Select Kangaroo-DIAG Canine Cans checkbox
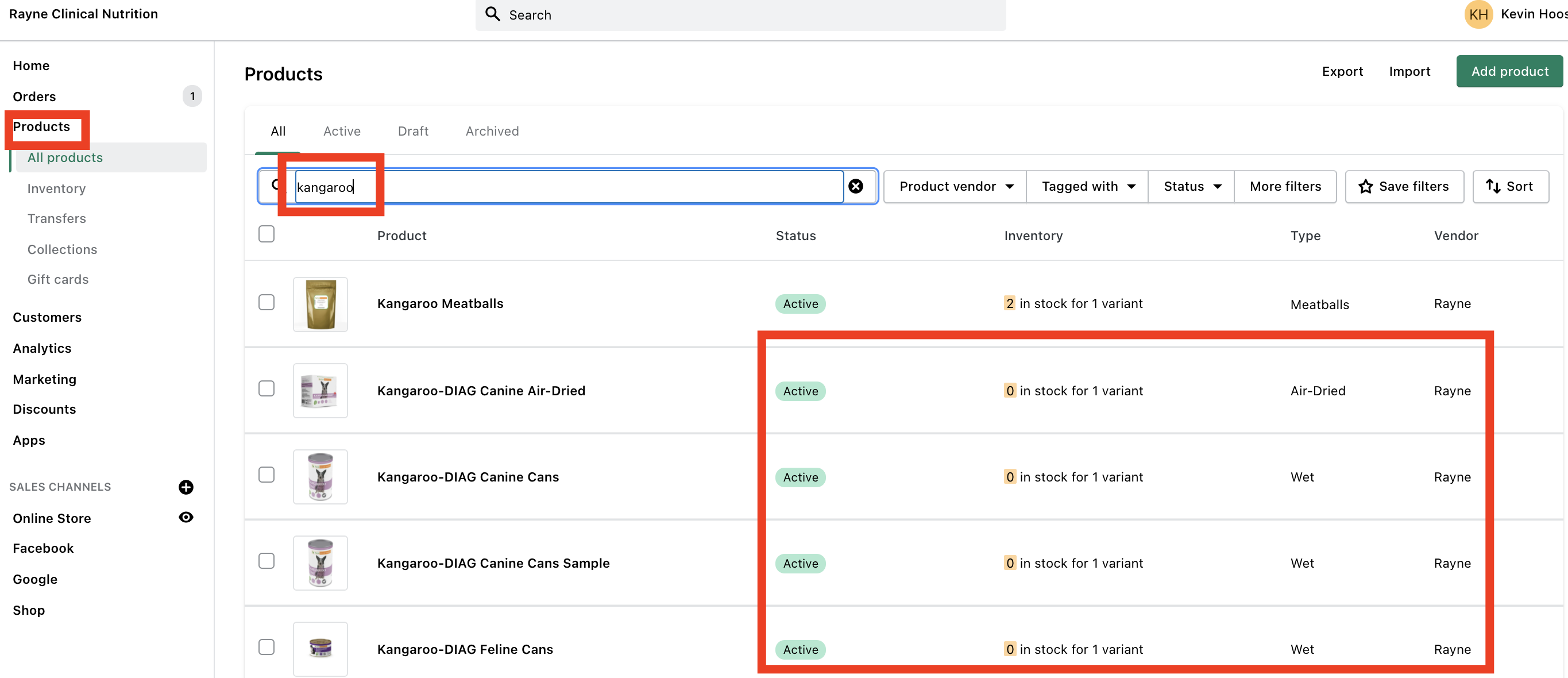1568x678 pixels. 267,475
